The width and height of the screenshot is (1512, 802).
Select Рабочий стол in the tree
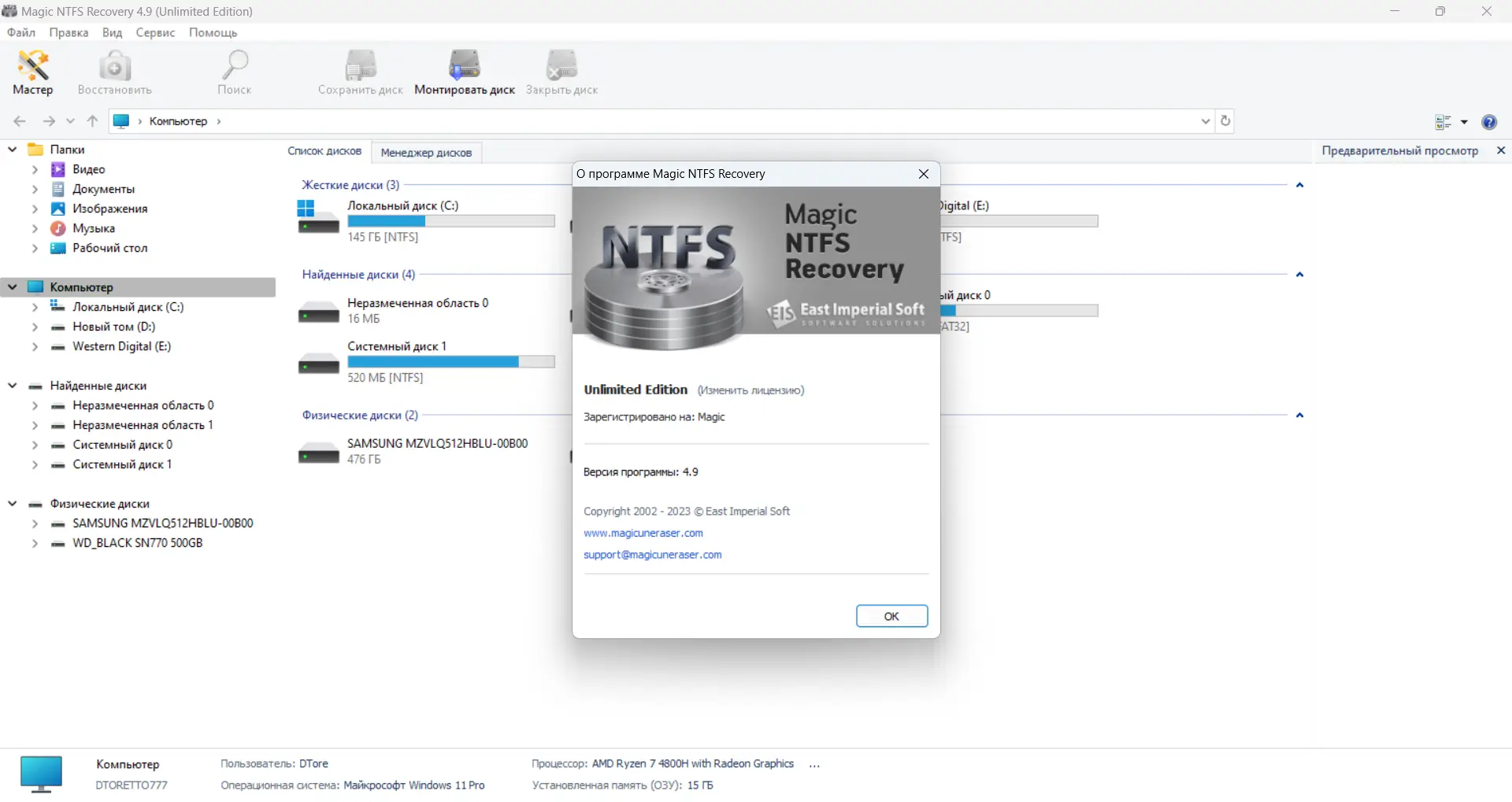[109, 248]
